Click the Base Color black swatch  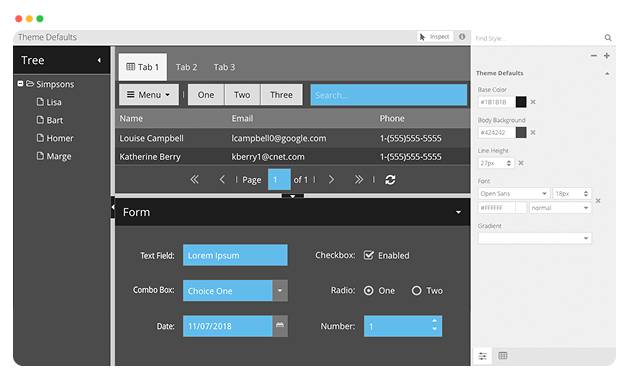[521, 102]
